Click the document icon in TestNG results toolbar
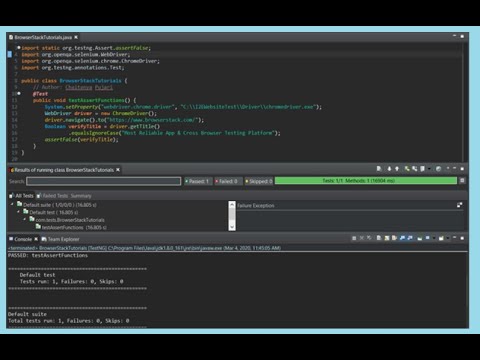This screenshot has width=480, height=360. click(379, 169)
